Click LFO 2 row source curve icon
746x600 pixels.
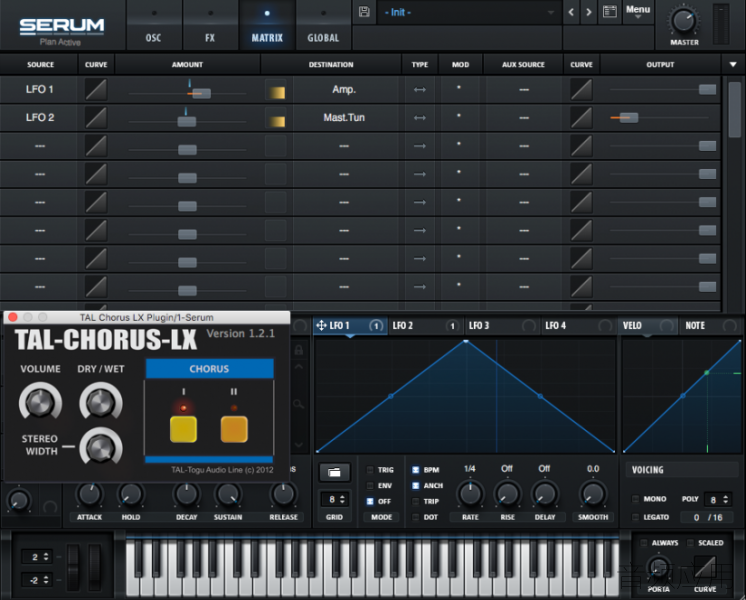tap(96, 118)
